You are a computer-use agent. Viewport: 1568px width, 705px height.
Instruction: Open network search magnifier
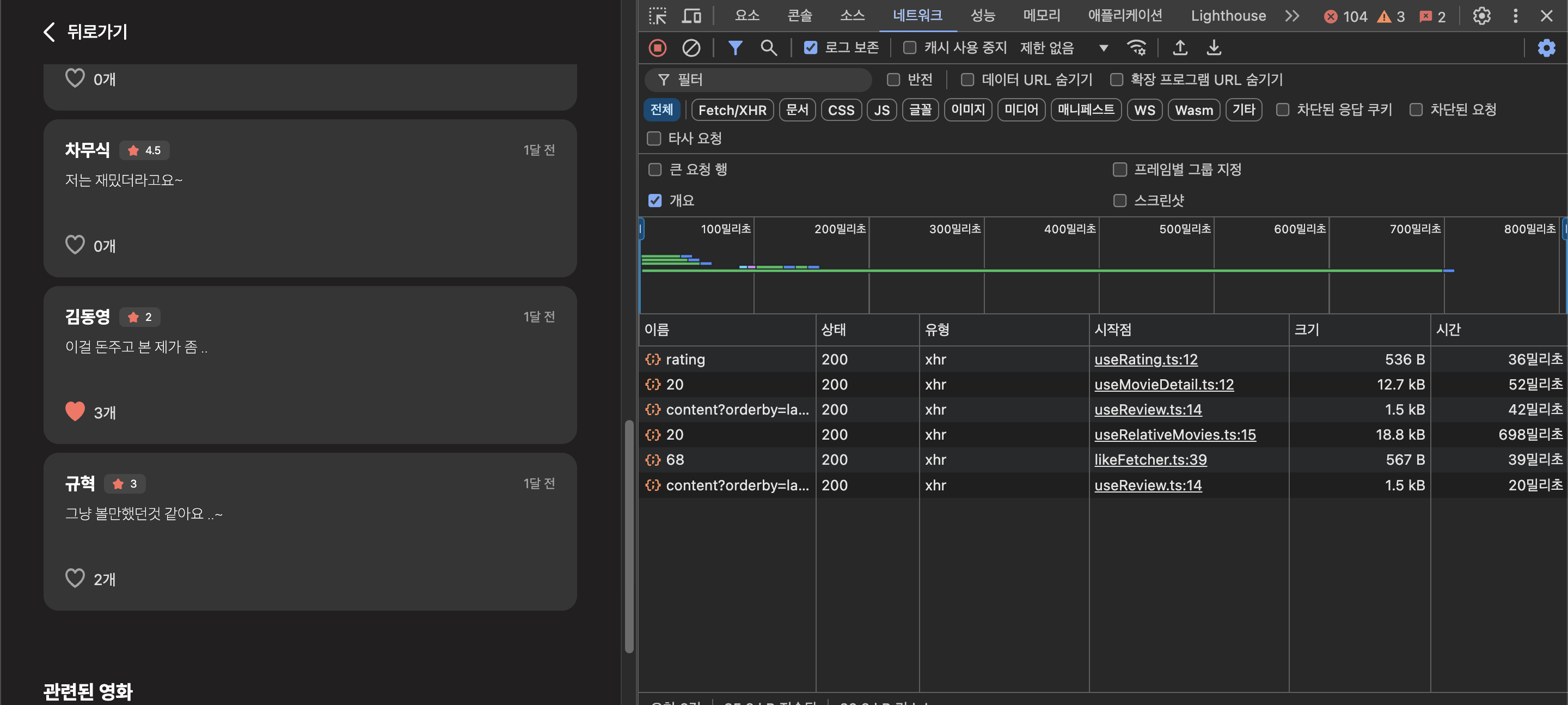click(768, 47)
